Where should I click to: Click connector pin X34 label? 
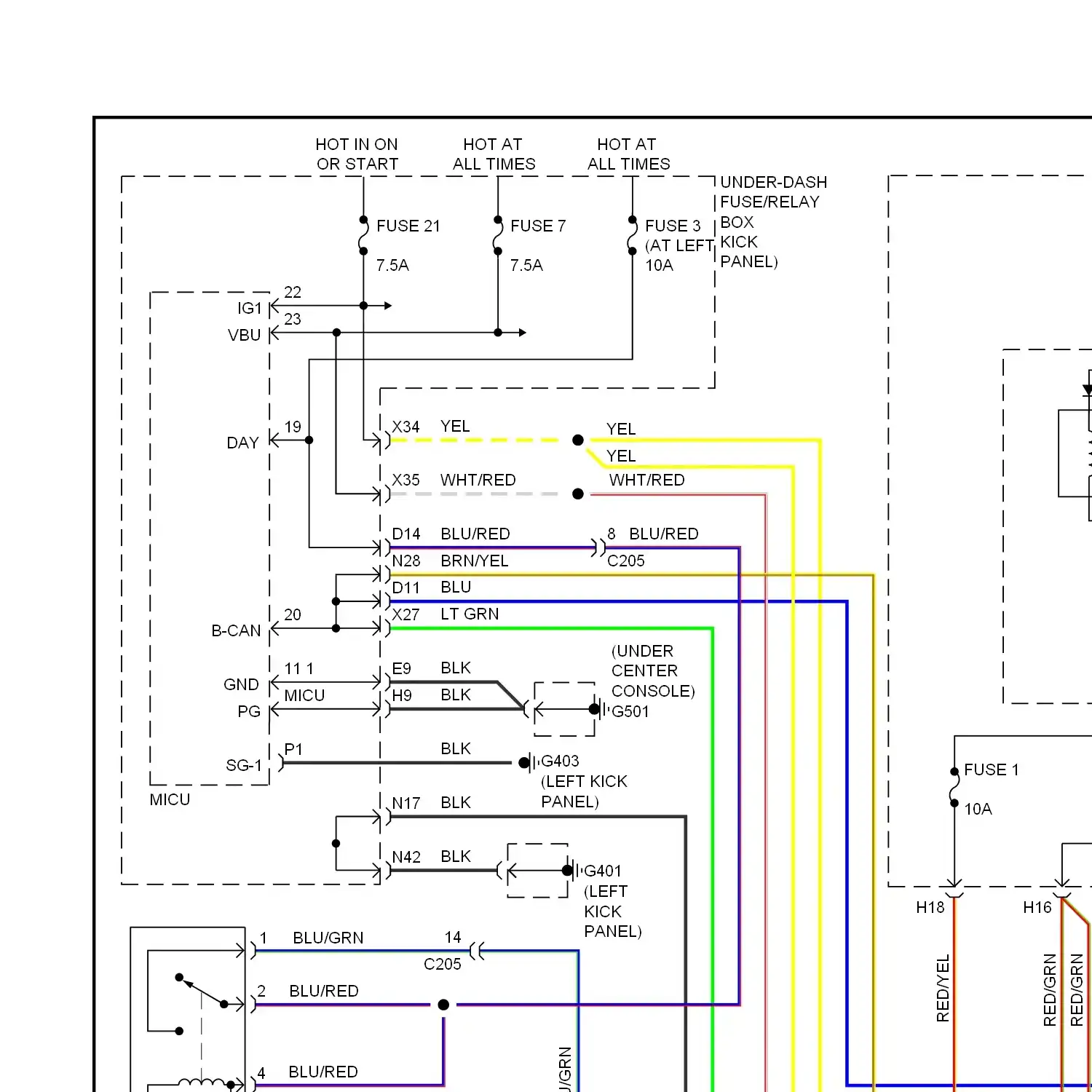coord(405,427)
